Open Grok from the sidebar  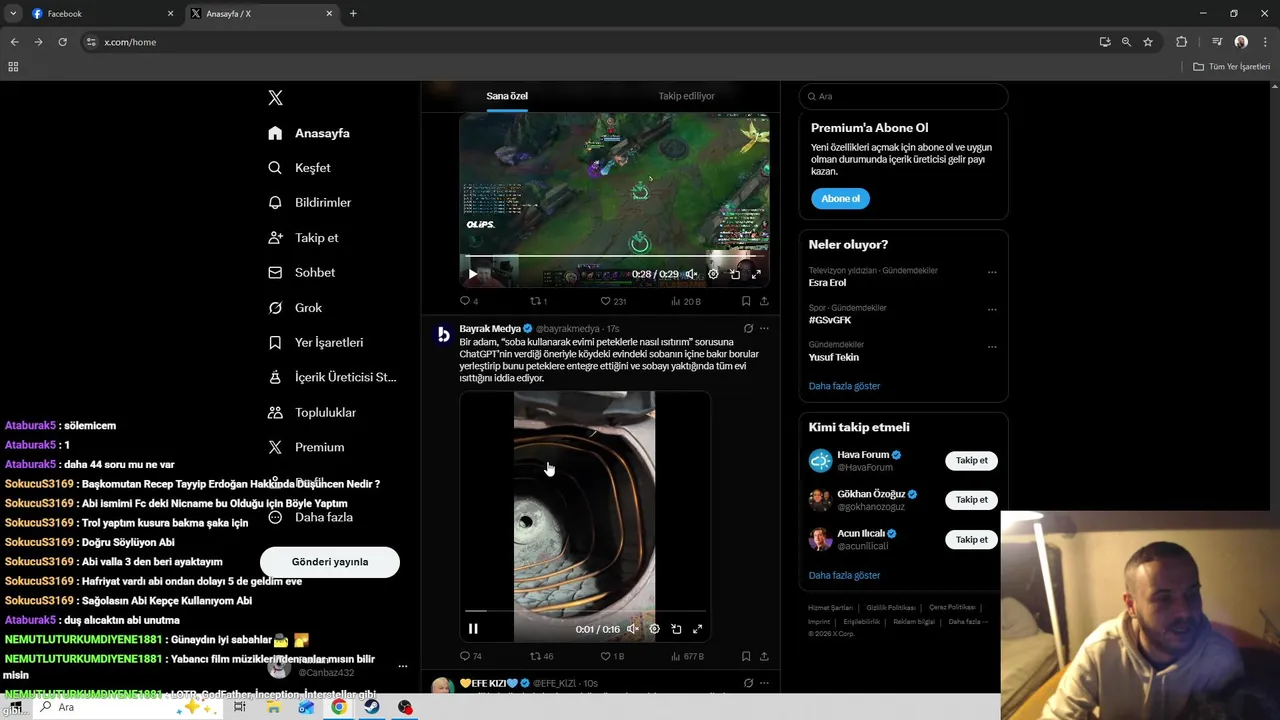[x=295, y=308]
